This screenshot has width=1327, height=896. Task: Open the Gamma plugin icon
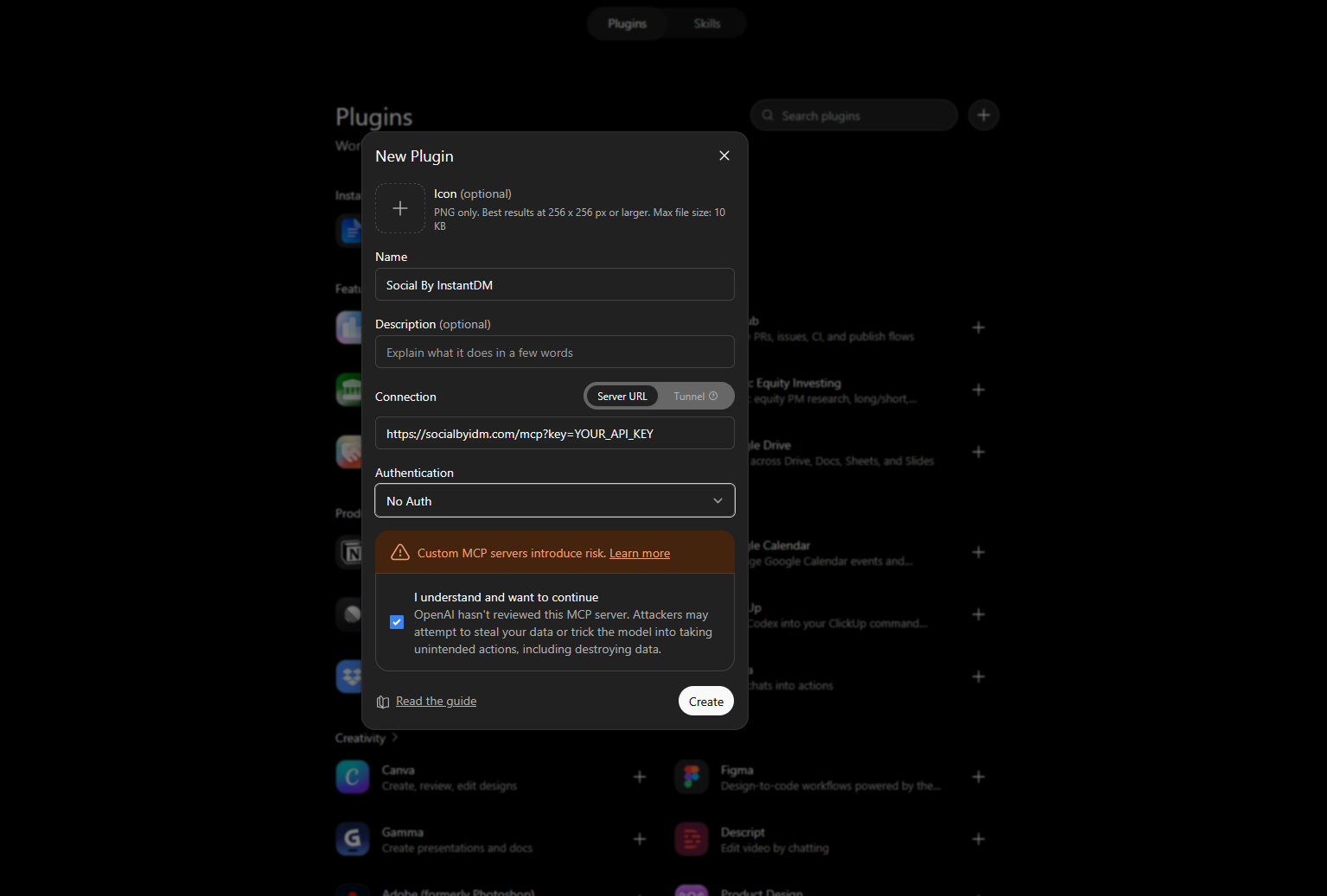tap(353, 839)
